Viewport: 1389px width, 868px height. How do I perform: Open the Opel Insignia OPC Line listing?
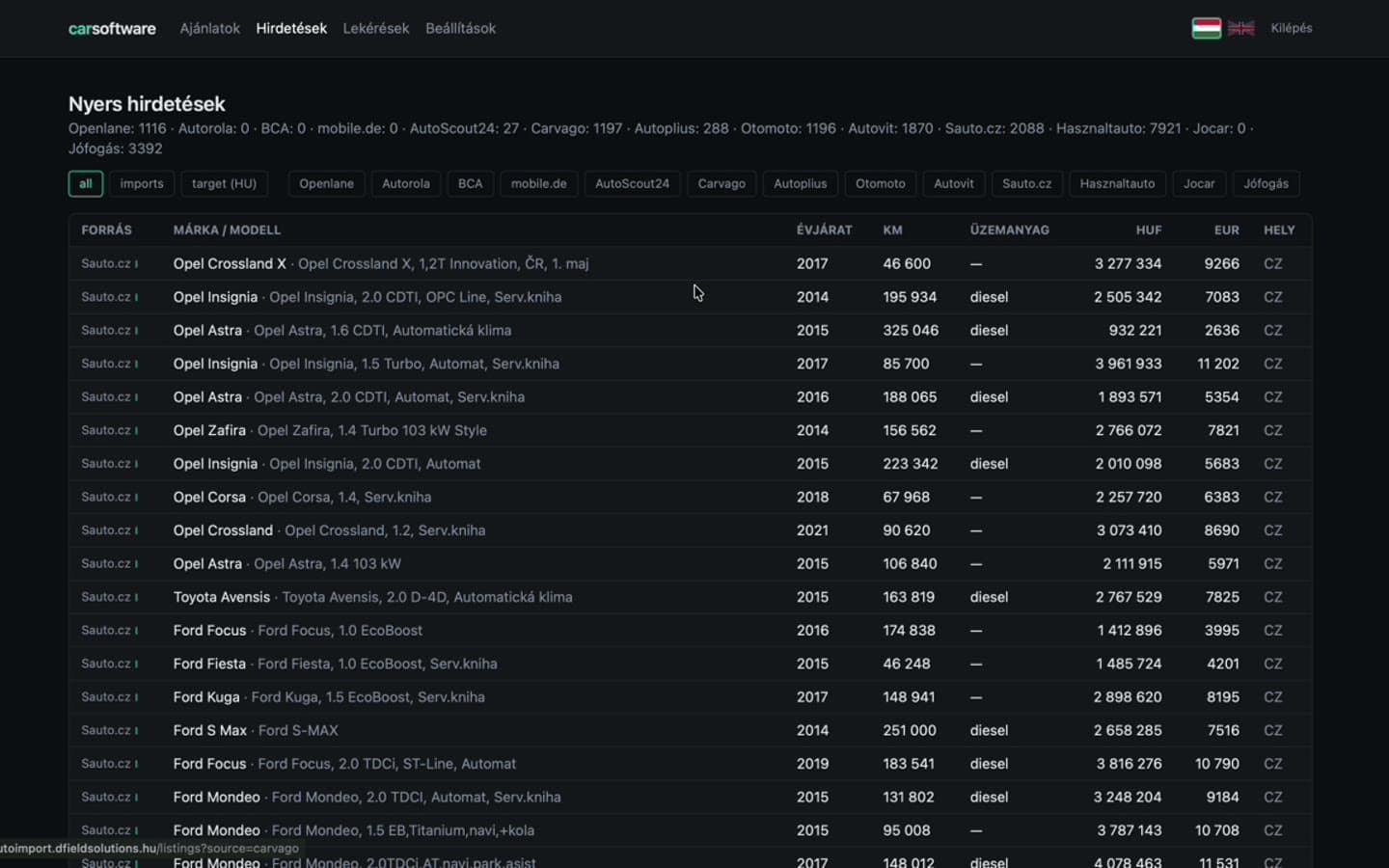point(368,297)
